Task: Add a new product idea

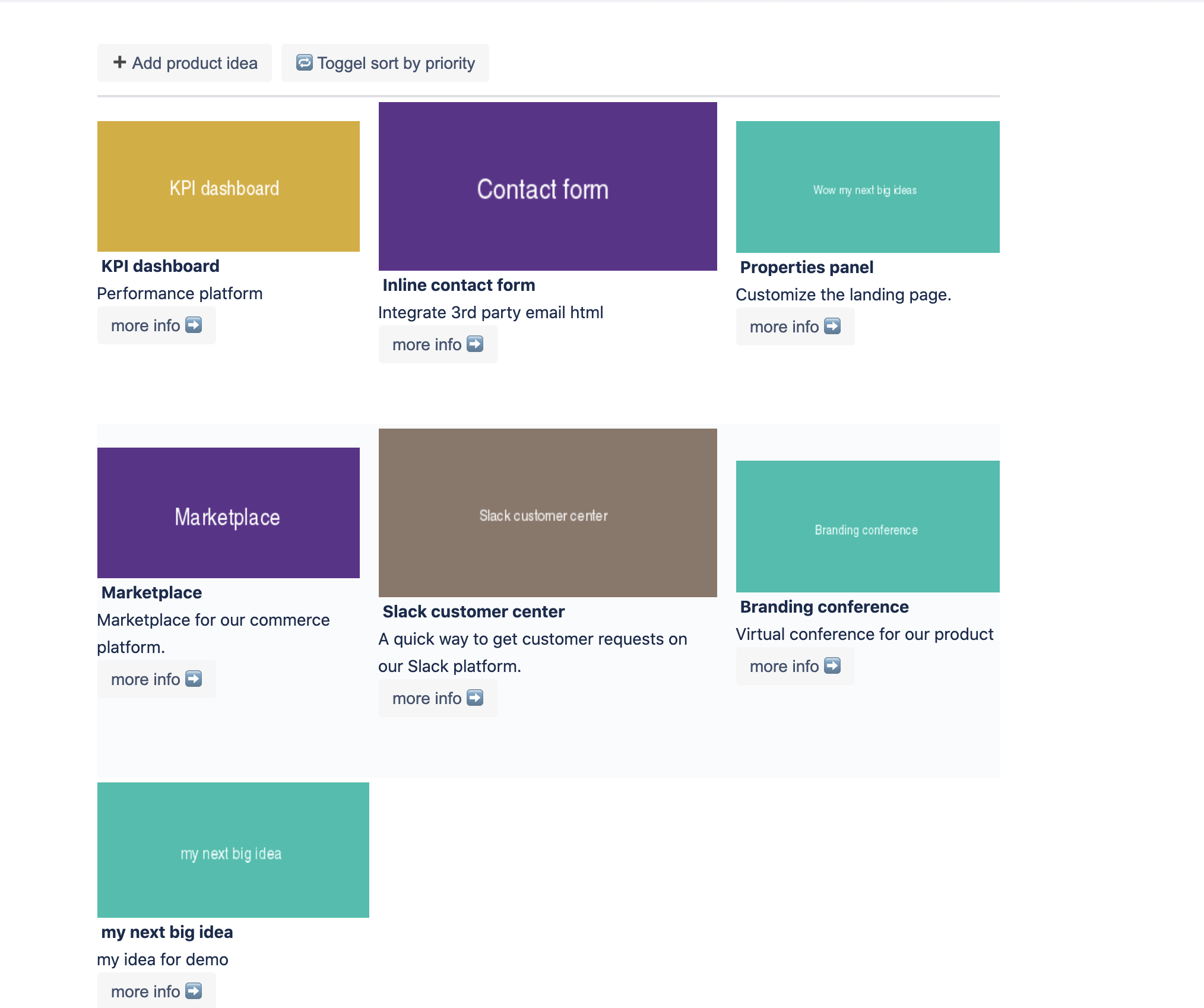Action: point(185,63)
